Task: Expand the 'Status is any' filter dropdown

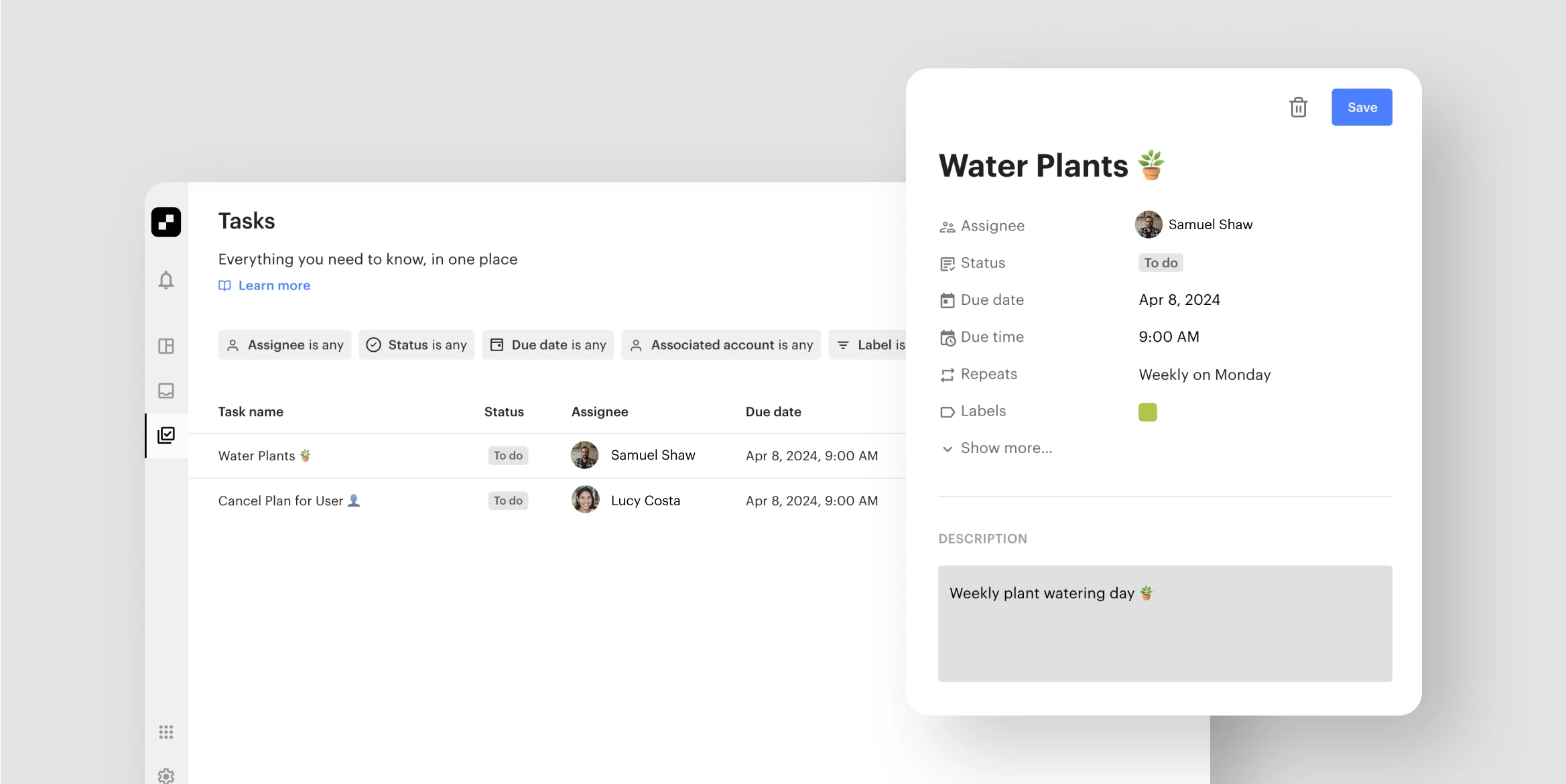Action: 417,344
